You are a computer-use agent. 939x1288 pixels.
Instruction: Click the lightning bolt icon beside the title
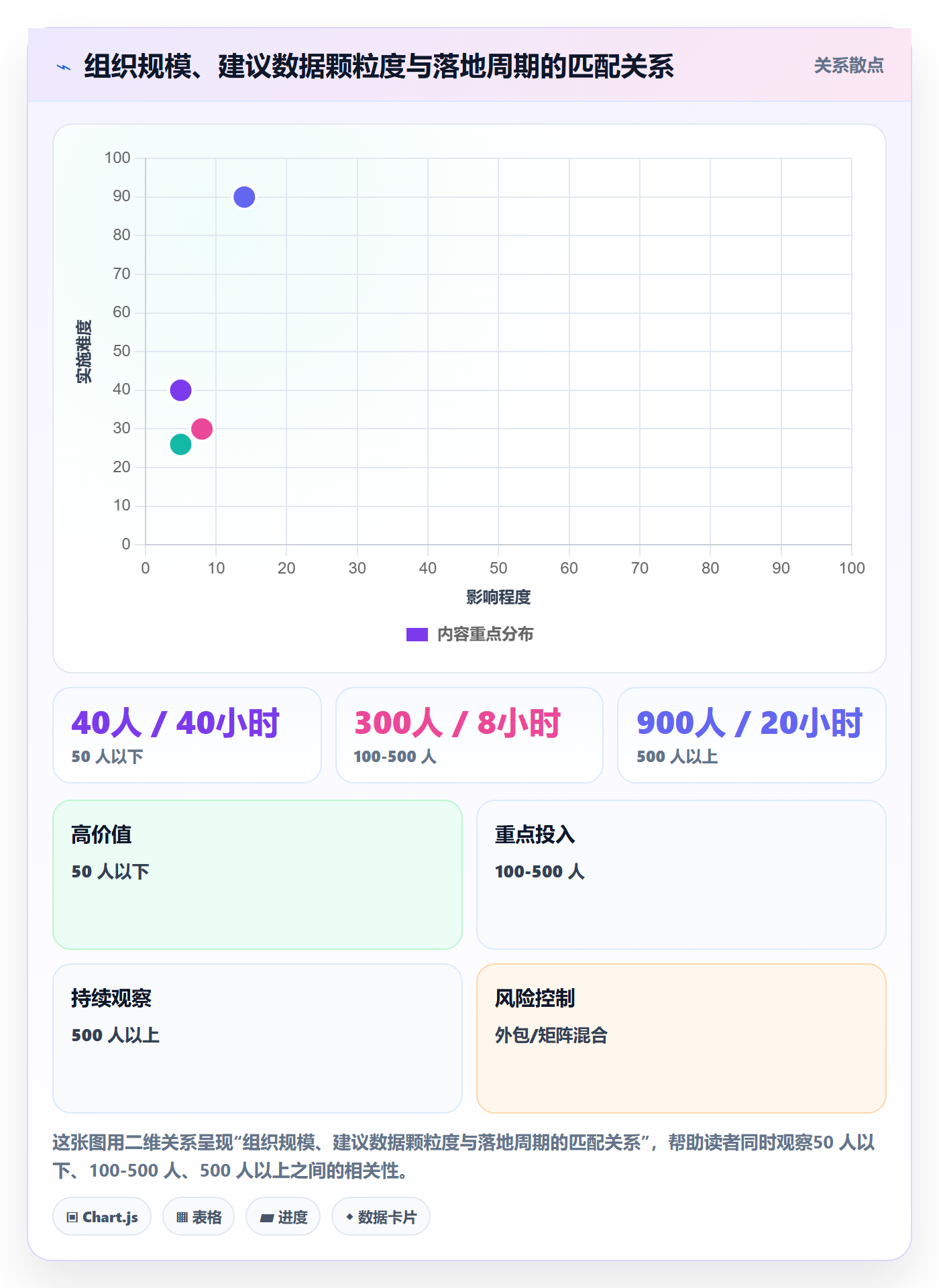pos(64,67)
